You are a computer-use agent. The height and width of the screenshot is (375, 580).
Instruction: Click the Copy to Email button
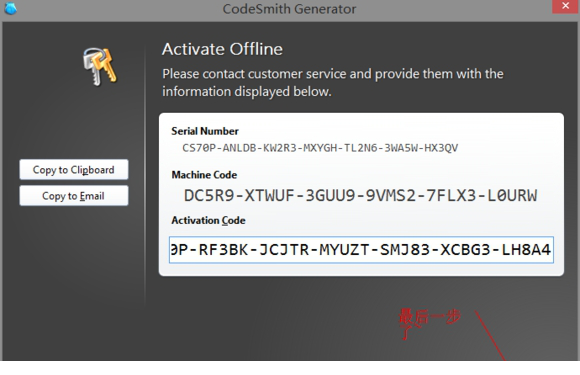74,196
